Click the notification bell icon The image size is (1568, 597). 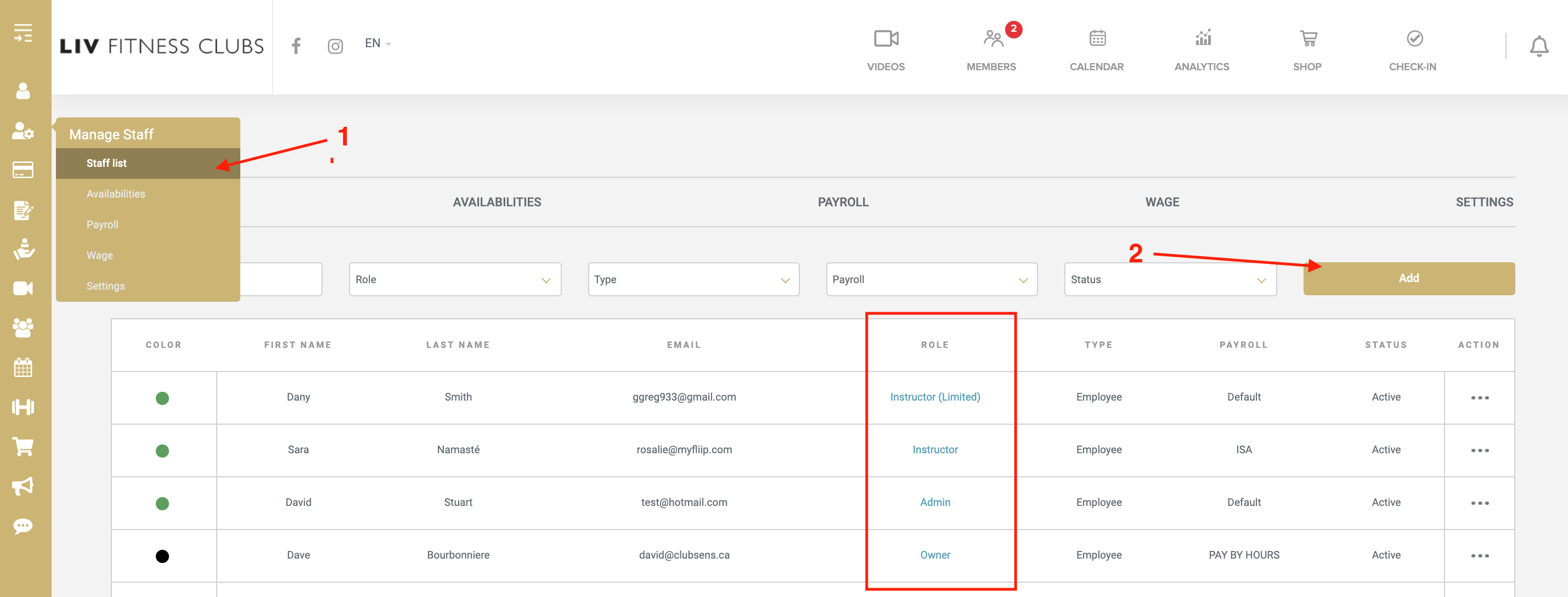1539,46
